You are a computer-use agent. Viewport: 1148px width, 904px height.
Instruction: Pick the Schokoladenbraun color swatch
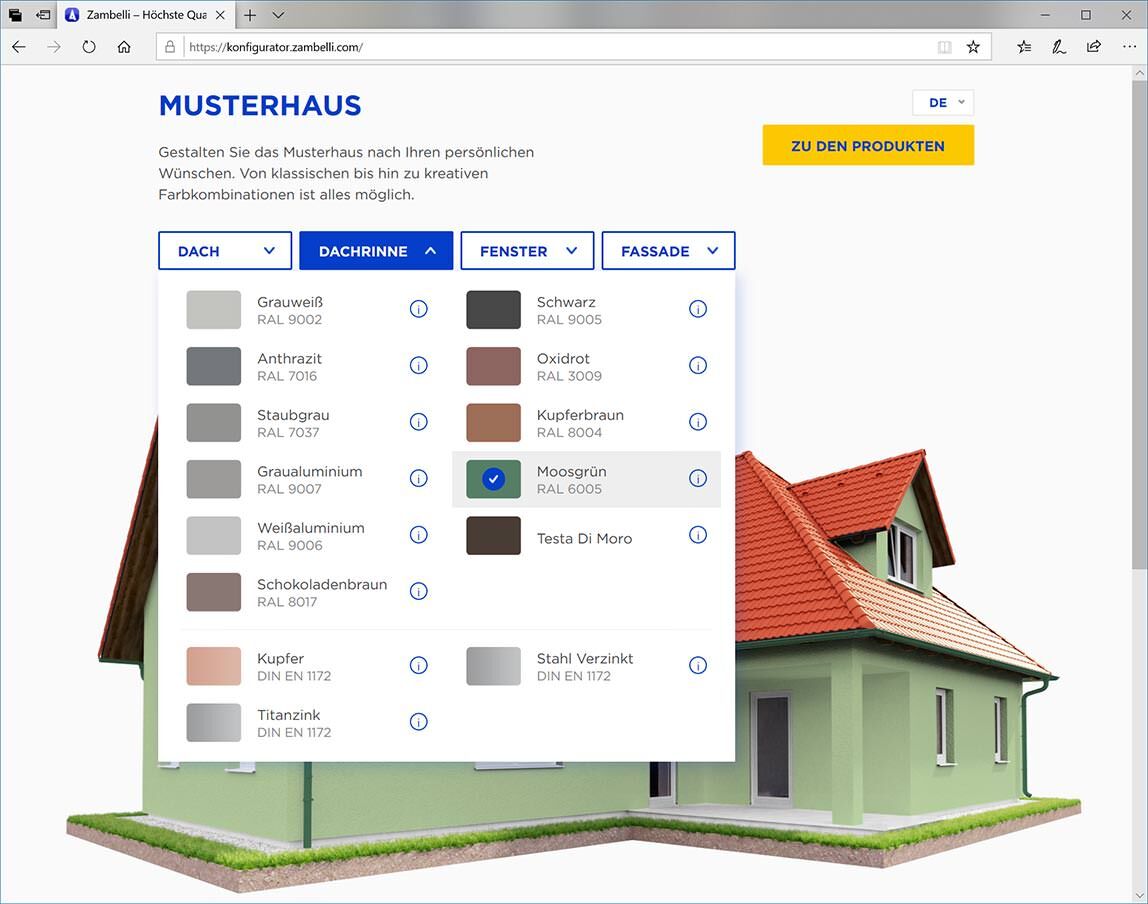pos(214,591)
